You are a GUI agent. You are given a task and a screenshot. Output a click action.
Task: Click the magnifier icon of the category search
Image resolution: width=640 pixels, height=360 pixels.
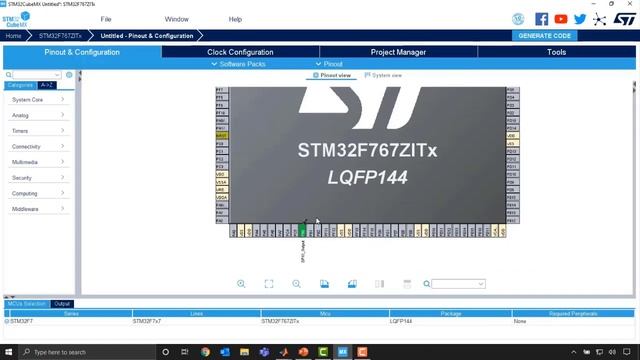click(9, 75)
